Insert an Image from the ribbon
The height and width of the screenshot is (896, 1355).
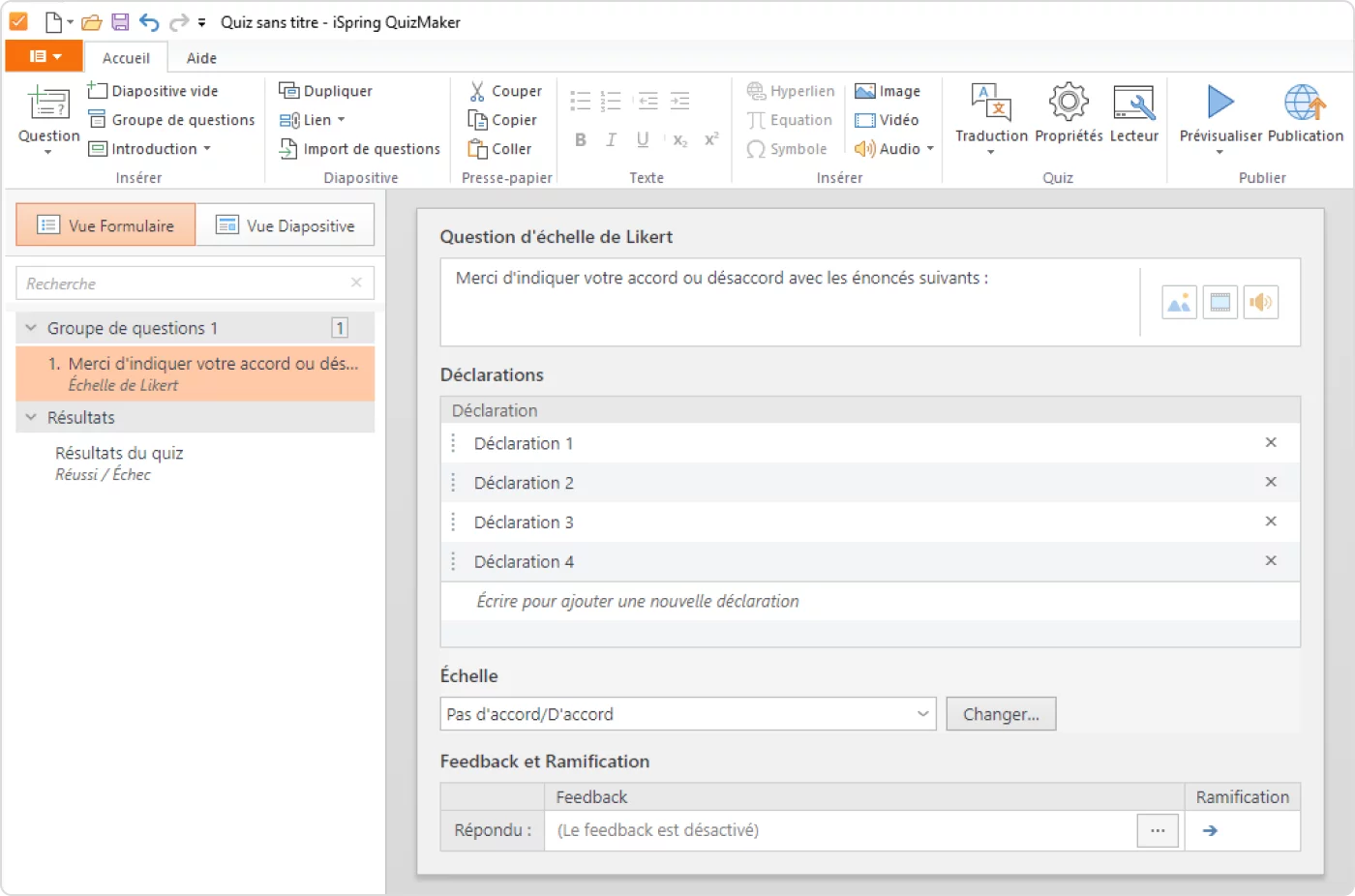[888, 91]
